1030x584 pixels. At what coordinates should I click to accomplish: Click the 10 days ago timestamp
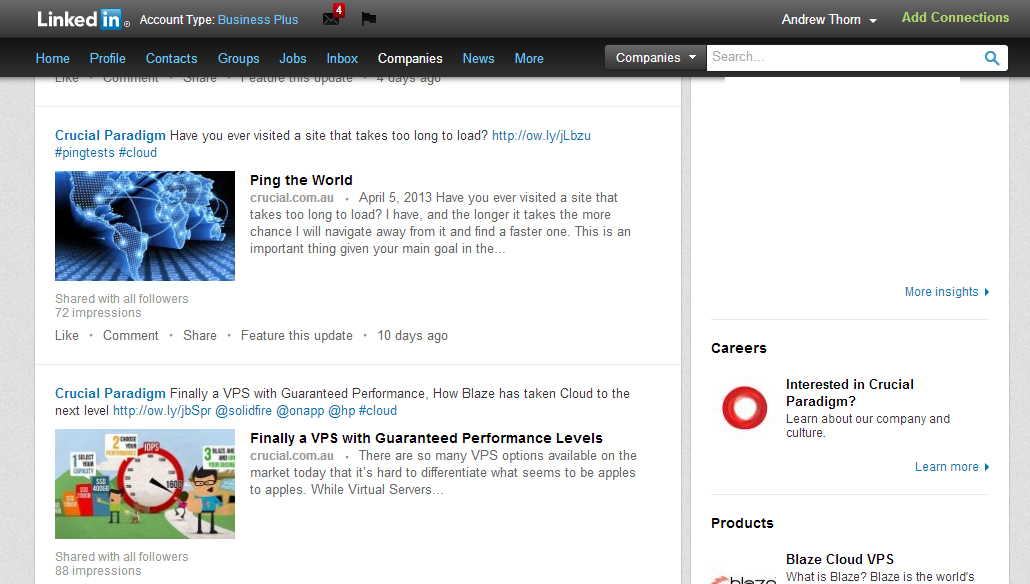click(x=413, y=336)
